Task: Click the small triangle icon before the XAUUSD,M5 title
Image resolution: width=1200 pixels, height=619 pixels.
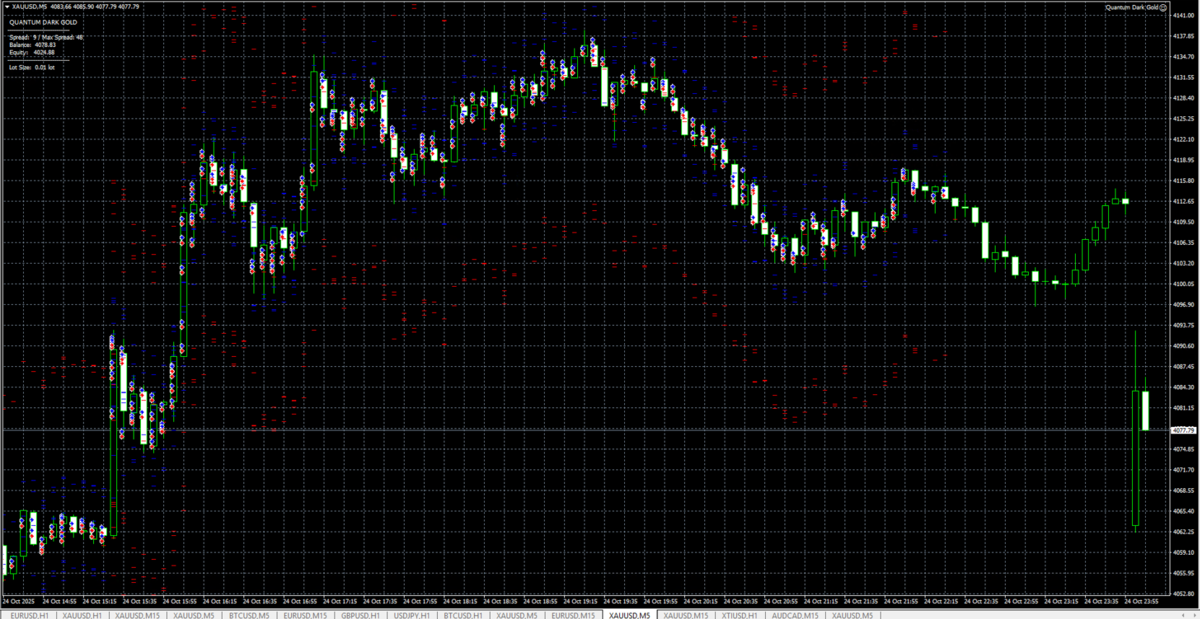Action: 5,8
